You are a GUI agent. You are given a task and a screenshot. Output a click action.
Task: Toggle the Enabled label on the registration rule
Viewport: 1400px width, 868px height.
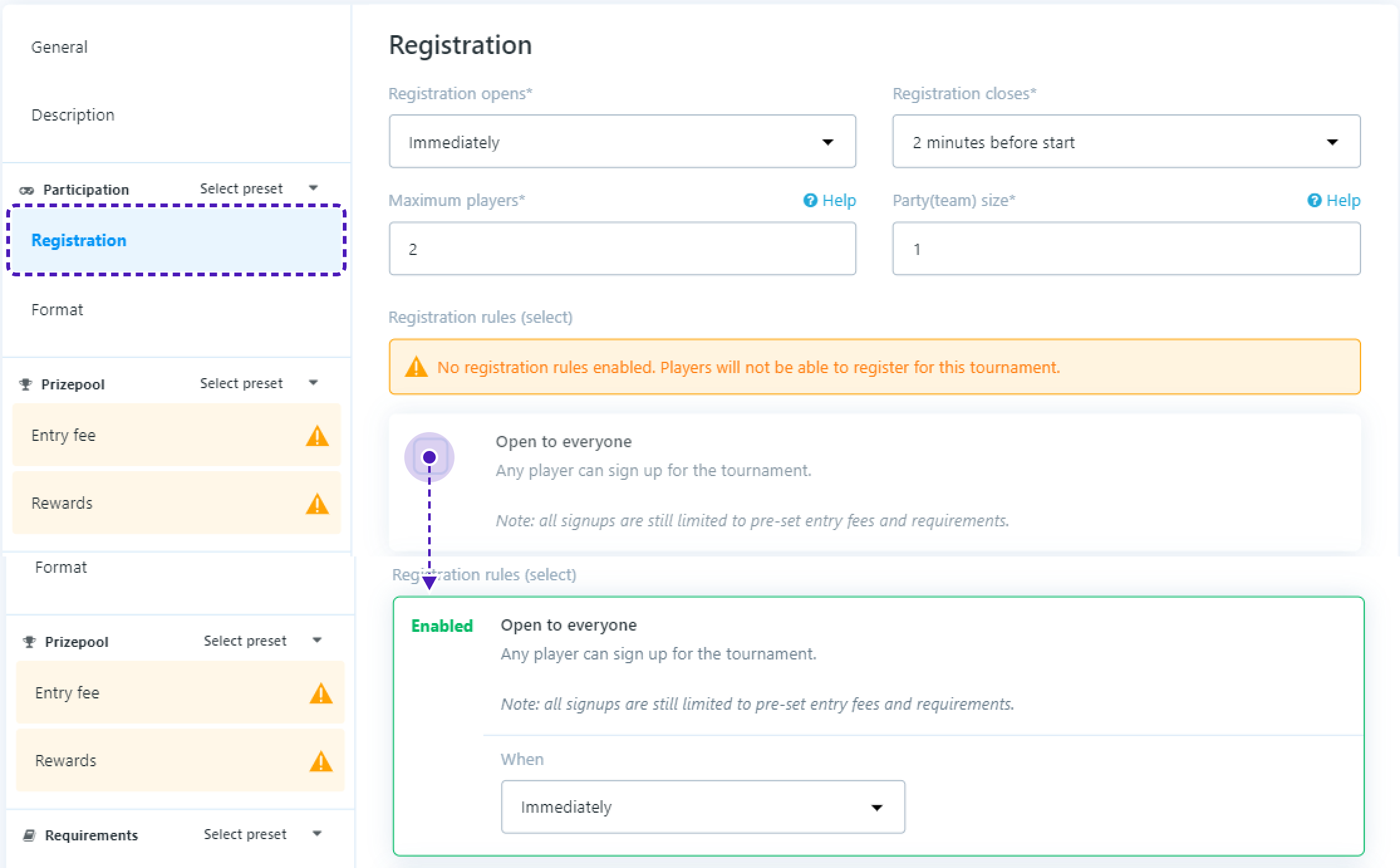click(x=441, y=626)
